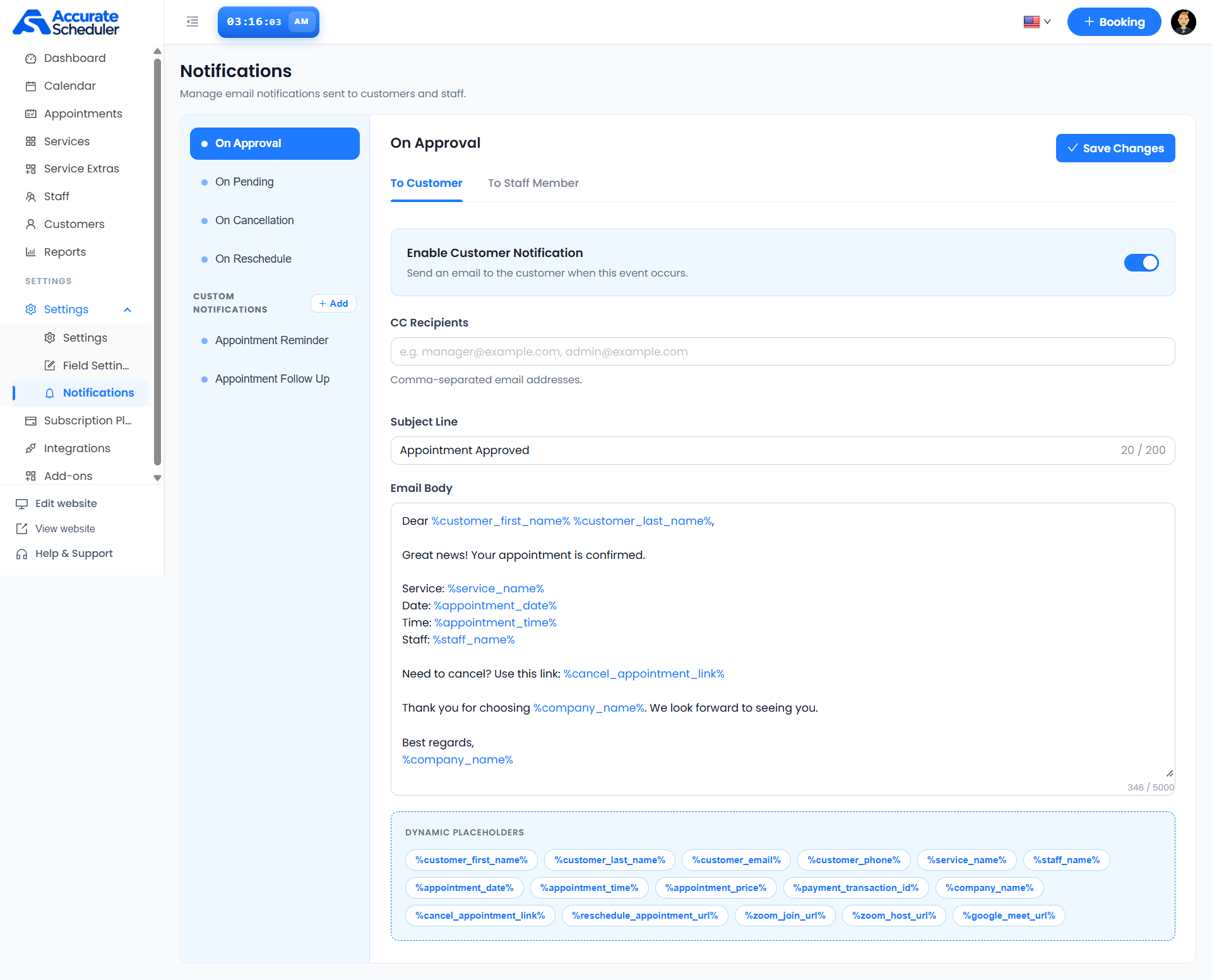Collapse the Settings submenu chevron
1212x980 pixels.
click(128, 310)
